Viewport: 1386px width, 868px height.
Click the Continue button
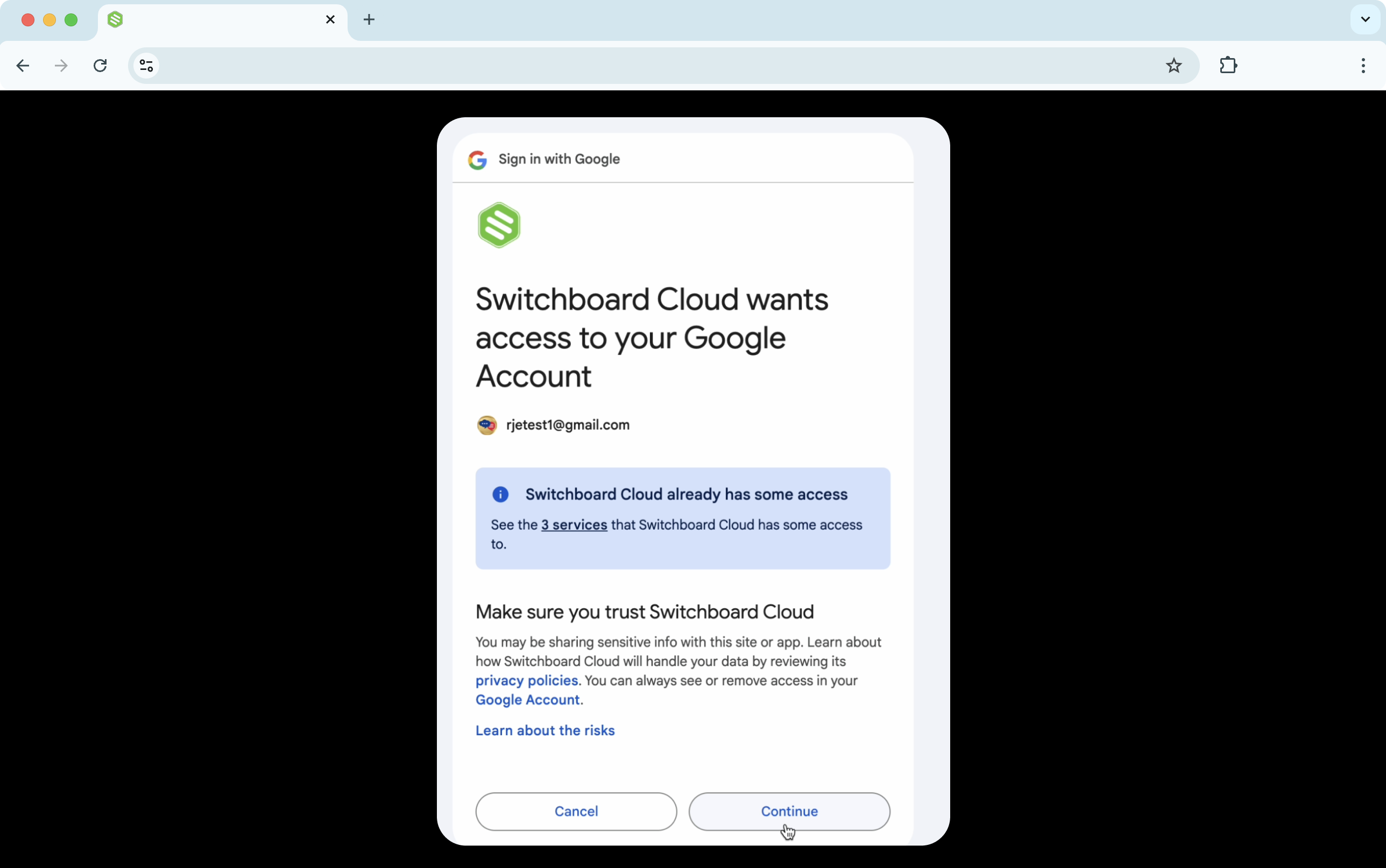[789, 811]
